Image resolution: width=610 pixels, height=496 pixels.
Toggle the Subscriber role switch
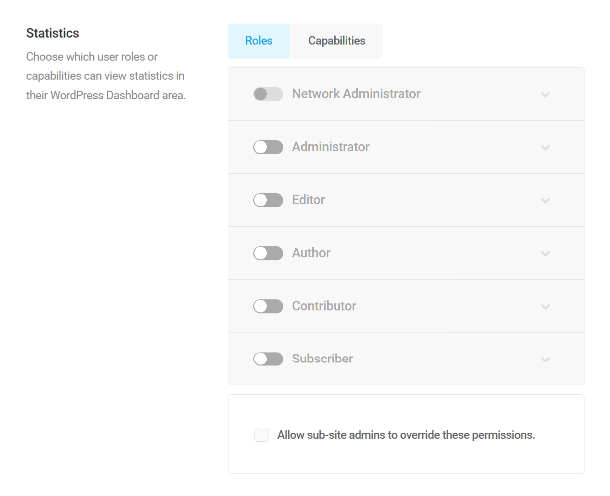pyautogui.click(x=268, y=359)
